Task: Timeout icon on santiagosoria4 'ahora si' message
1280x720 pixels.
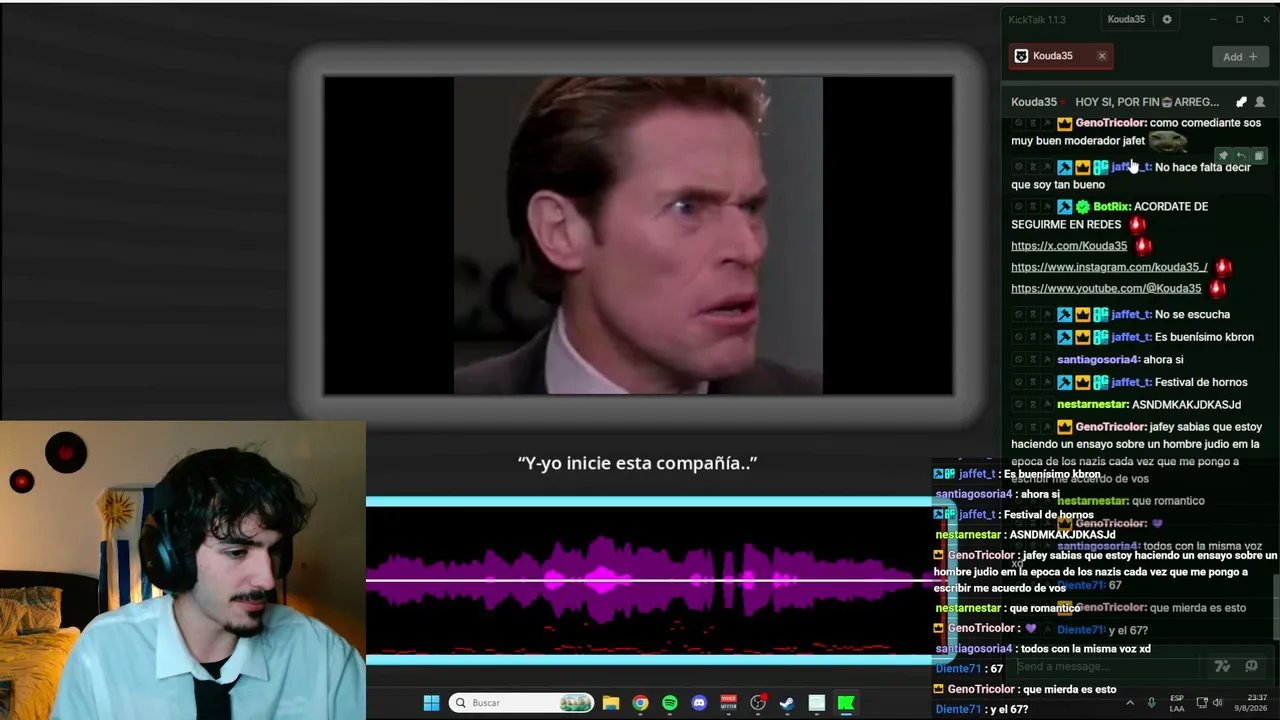Action: pyautogui.click(x=1033, y=360)
